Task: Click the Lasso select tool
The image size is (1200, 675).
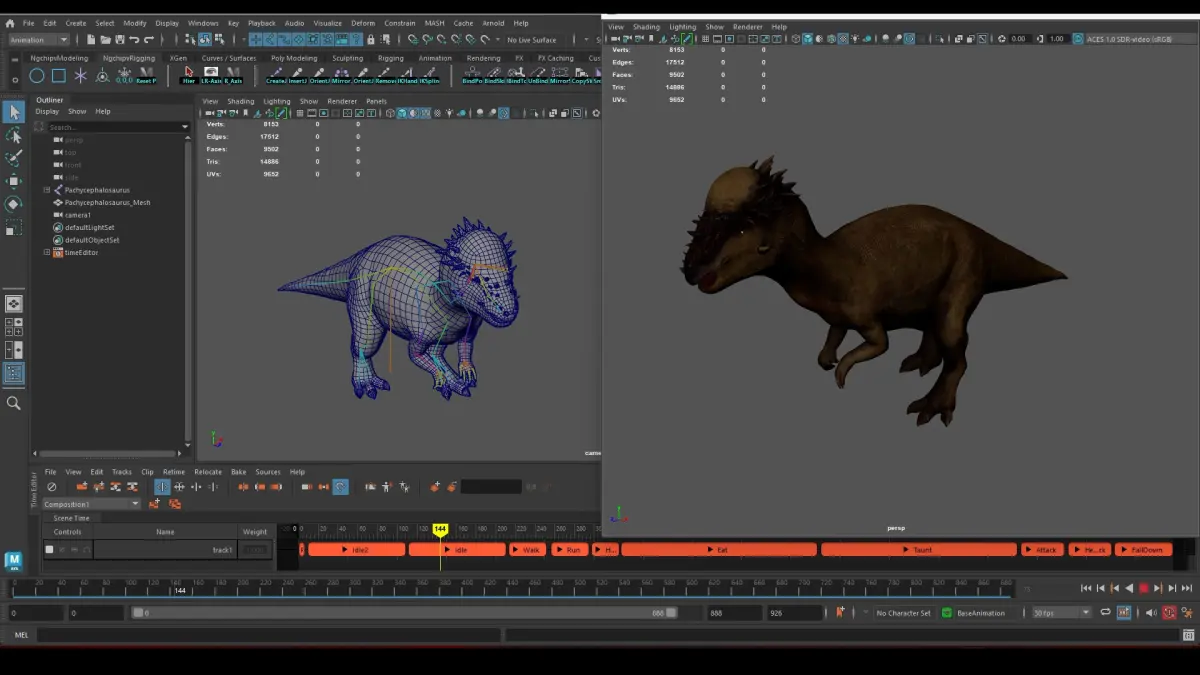Action: point(14,135)
